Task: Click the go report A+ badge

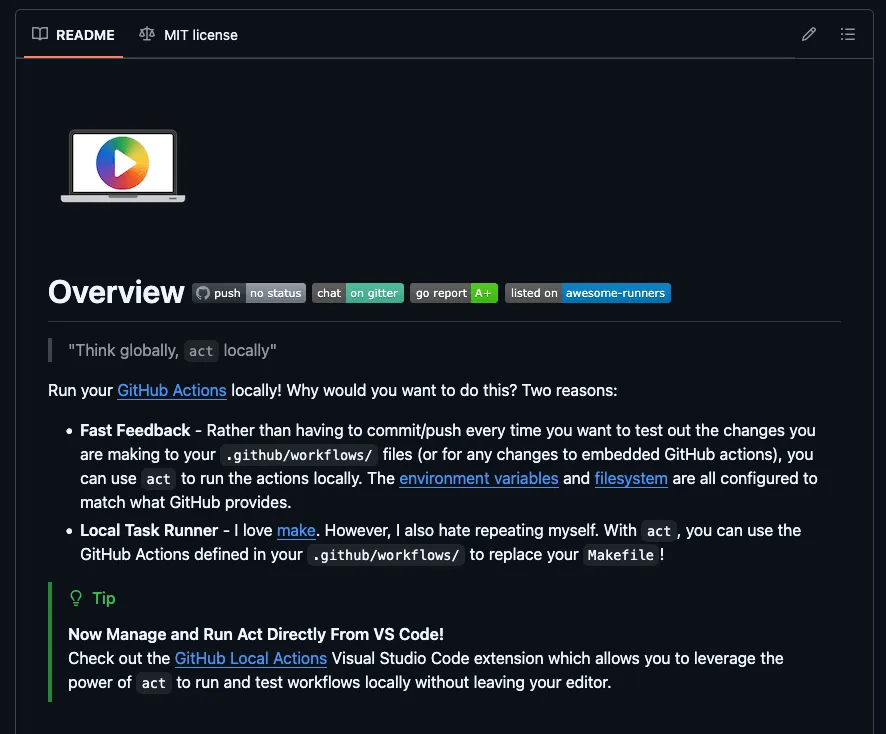Action: (x=453, y=293)
